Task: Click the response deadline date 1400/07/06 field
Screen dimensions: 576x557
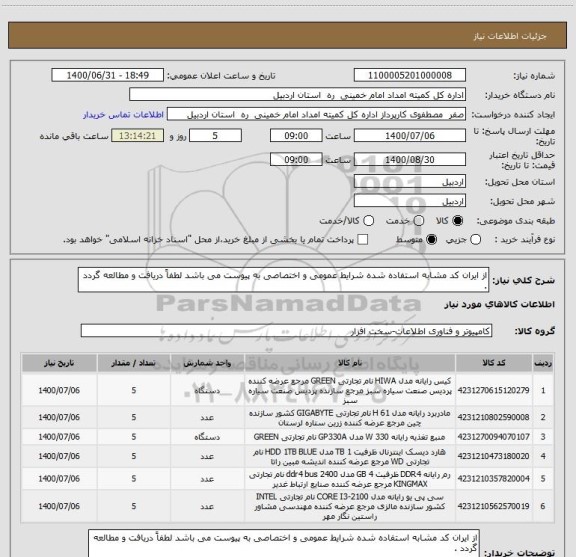Action: [x=410, y=136]
